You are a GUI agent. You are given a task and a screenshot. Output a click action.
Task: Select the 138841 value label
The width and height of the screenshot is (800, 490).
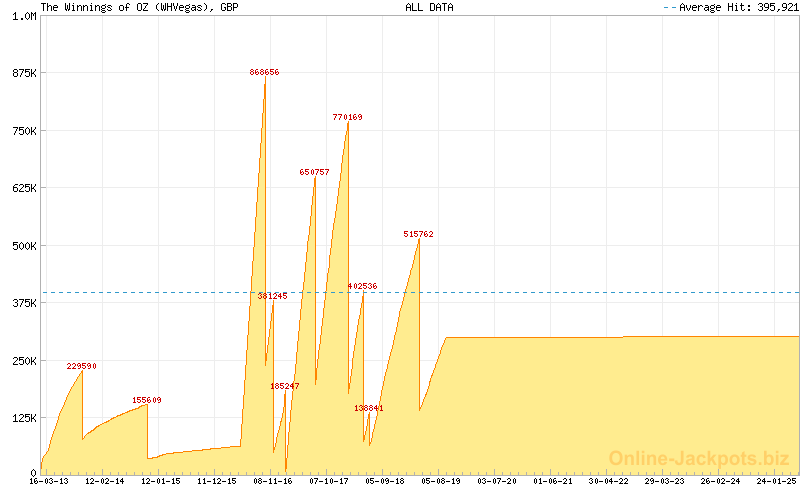coord(368,408)
